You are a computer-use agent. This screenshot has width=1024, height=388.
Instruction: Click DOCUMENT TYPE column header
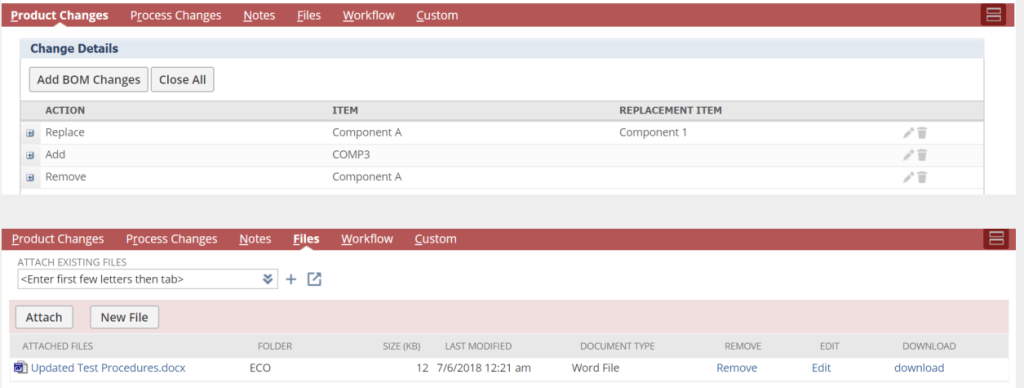(617, 346)
